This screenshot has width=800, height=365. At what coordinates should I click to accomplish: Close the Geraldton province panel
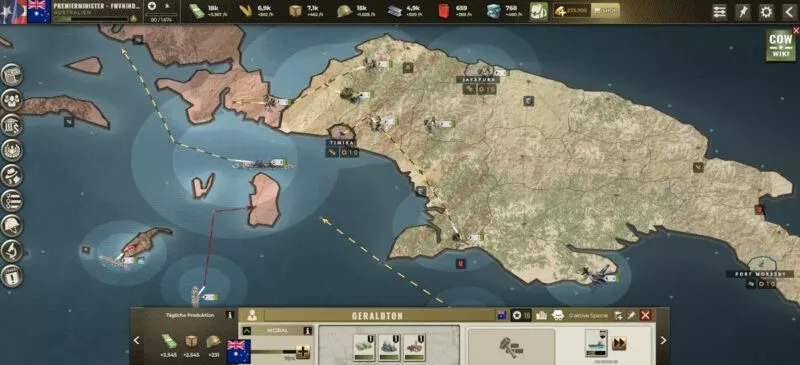645,315
